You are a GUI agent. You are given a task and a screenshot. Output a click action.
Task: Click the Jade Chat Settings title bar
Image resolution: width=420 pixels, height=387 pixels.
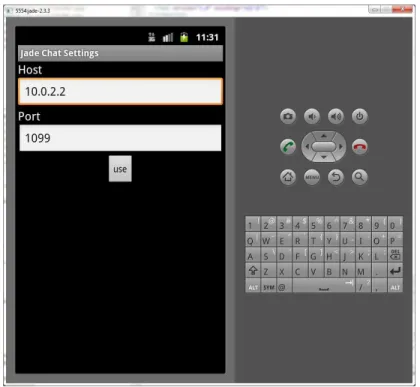[120, 53]
